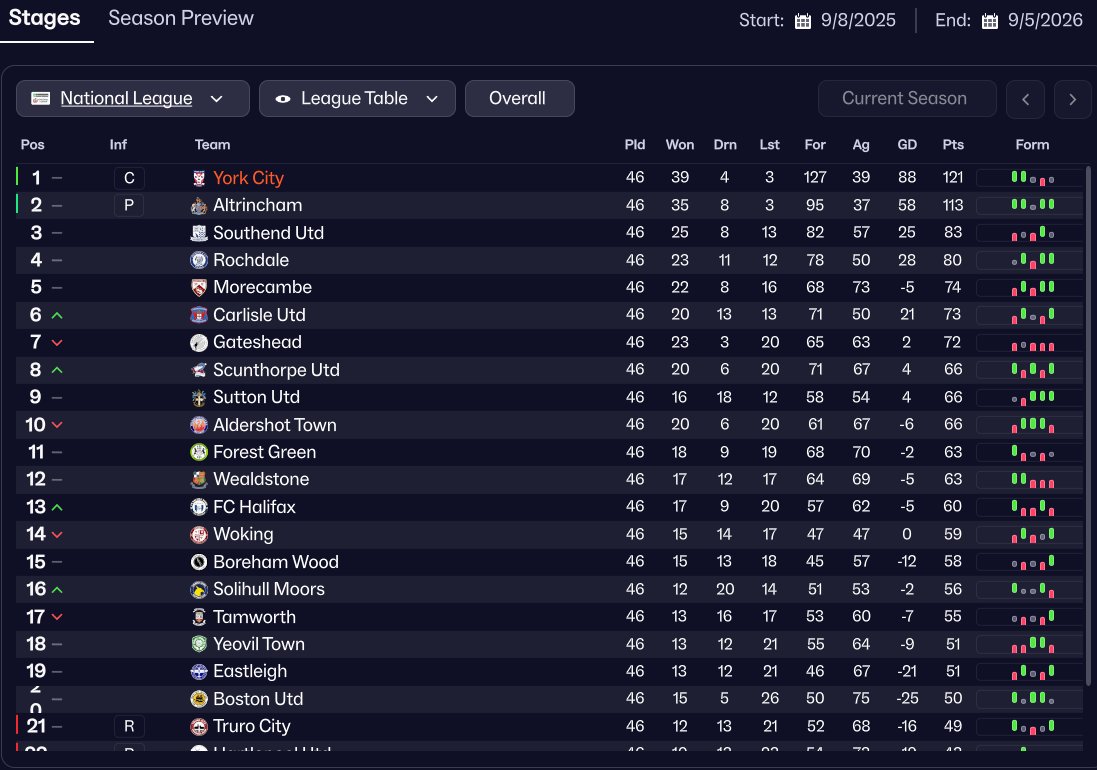Go to the next season arrow

(x=1073, y=99)
